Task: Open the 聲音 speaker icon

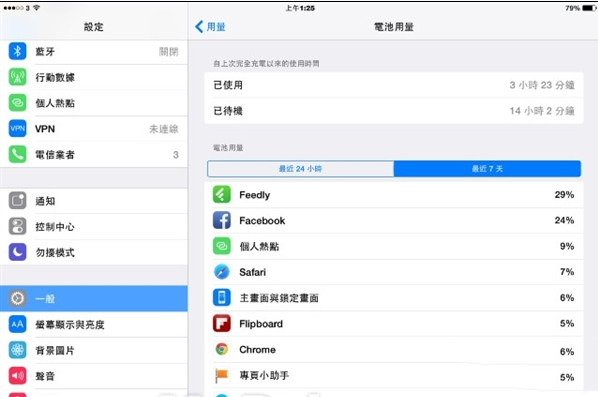Action: [x=18, y=376]
